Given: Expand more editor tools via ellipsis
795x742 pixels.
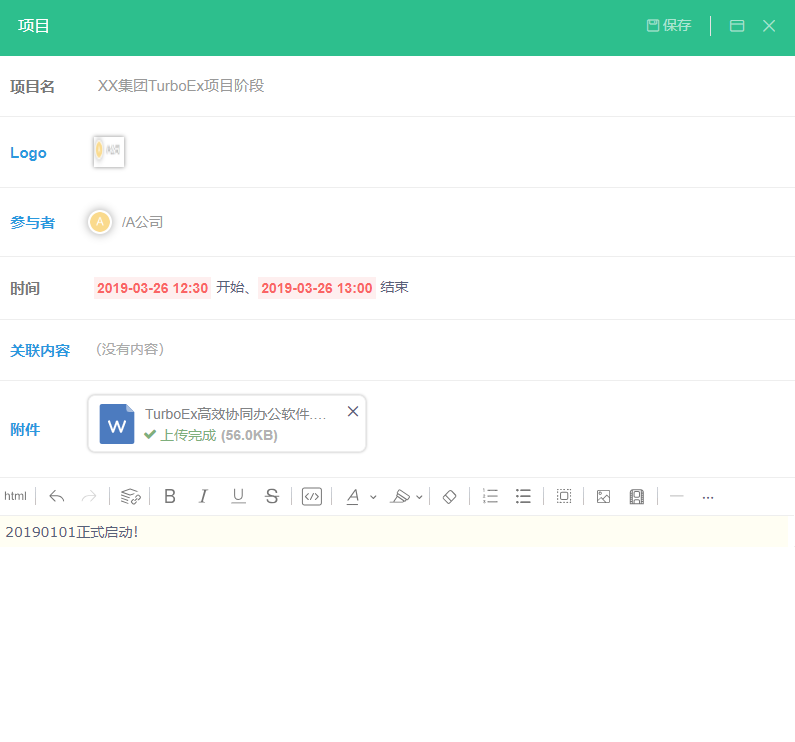Looking at the screenshot, I should [x=708, y=497].
